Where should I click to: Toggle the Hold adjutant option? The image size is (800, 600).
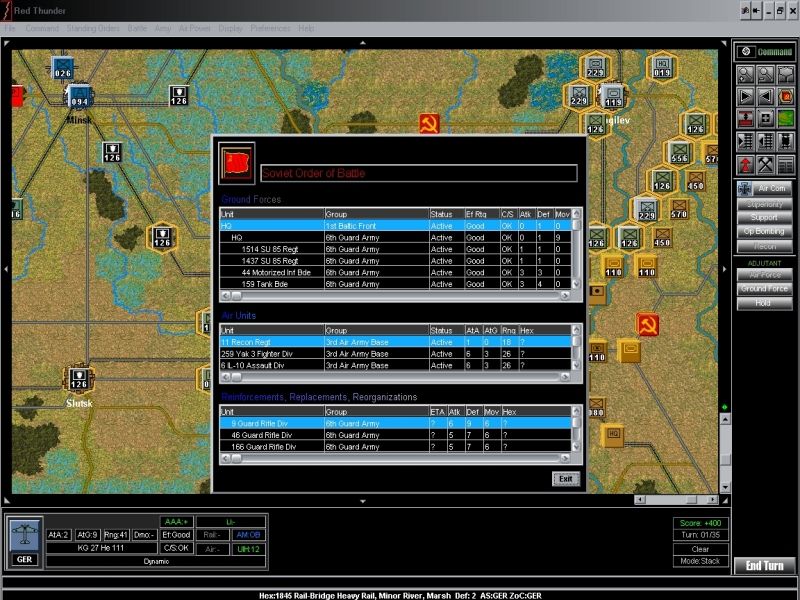pos(765,303)
